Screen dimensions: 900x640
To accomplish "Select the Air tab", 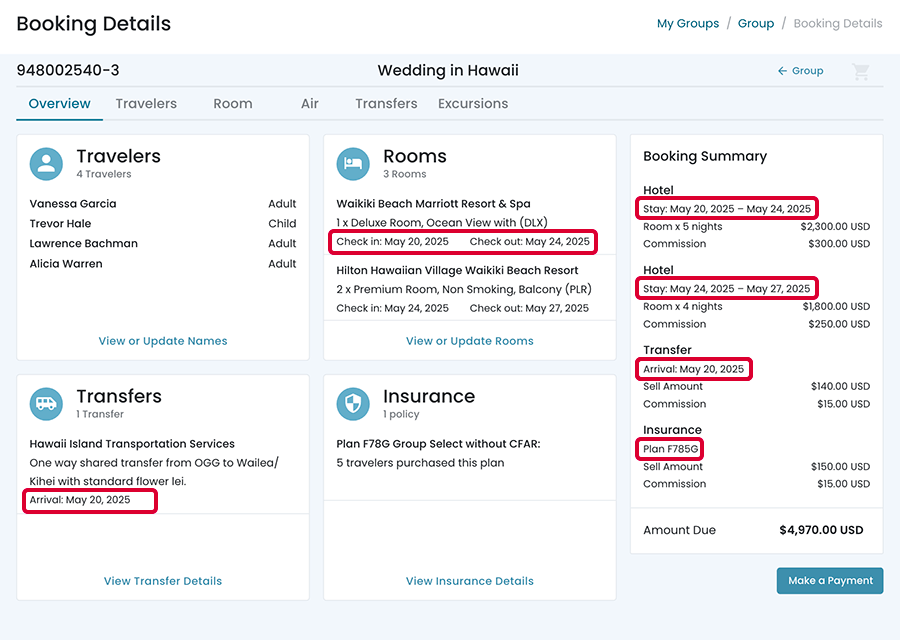I will pyautogui.click(x=310, y=103).
